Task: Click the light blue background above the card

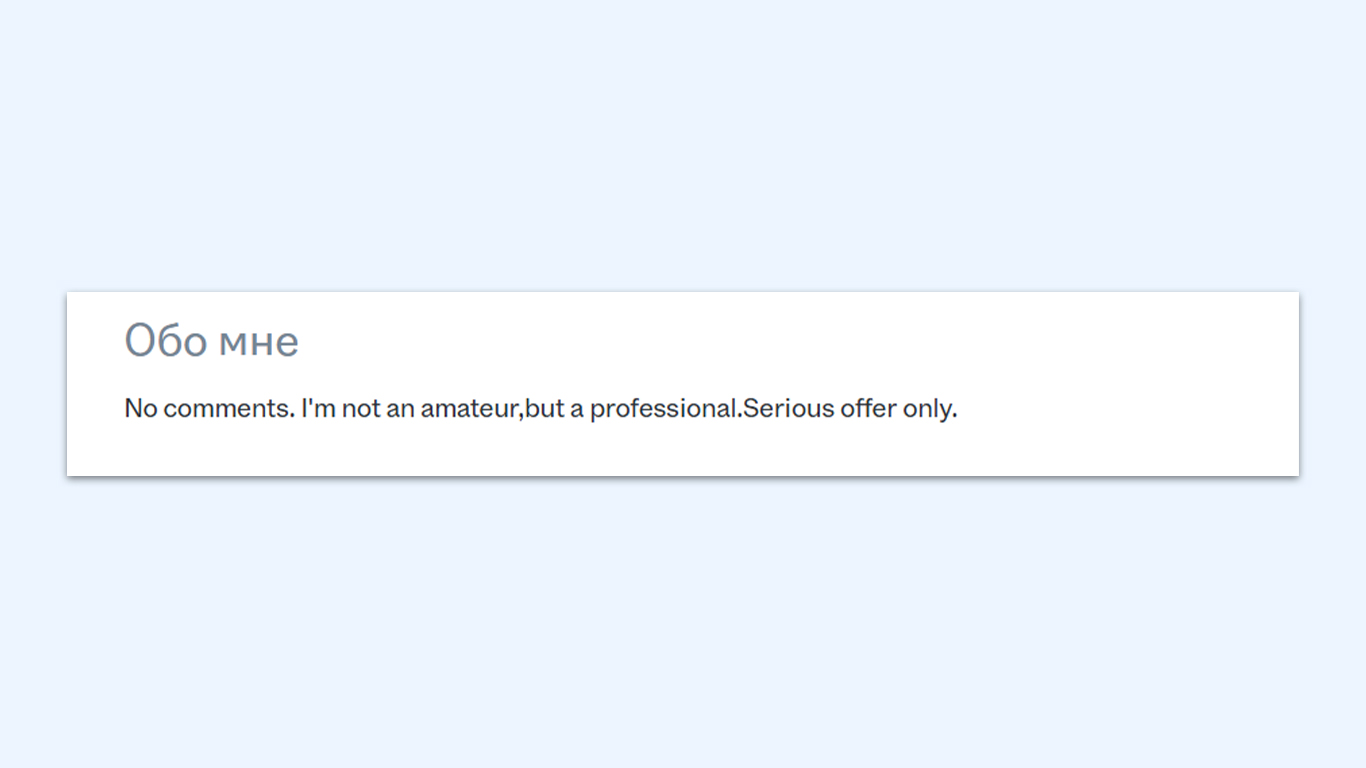Action: [x=683, y=145]
